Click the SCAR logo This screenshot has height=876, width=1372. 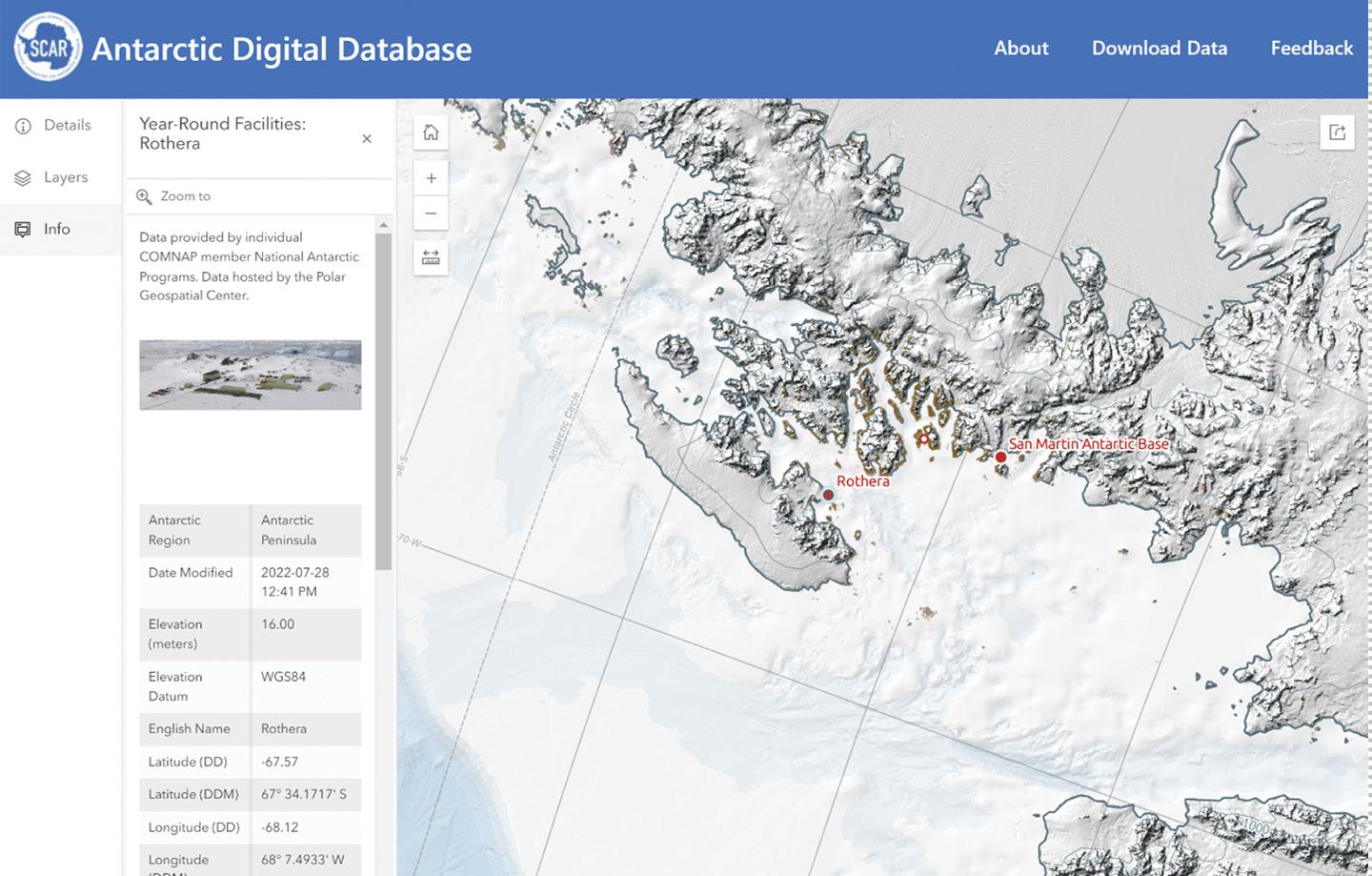pos(48,48)
